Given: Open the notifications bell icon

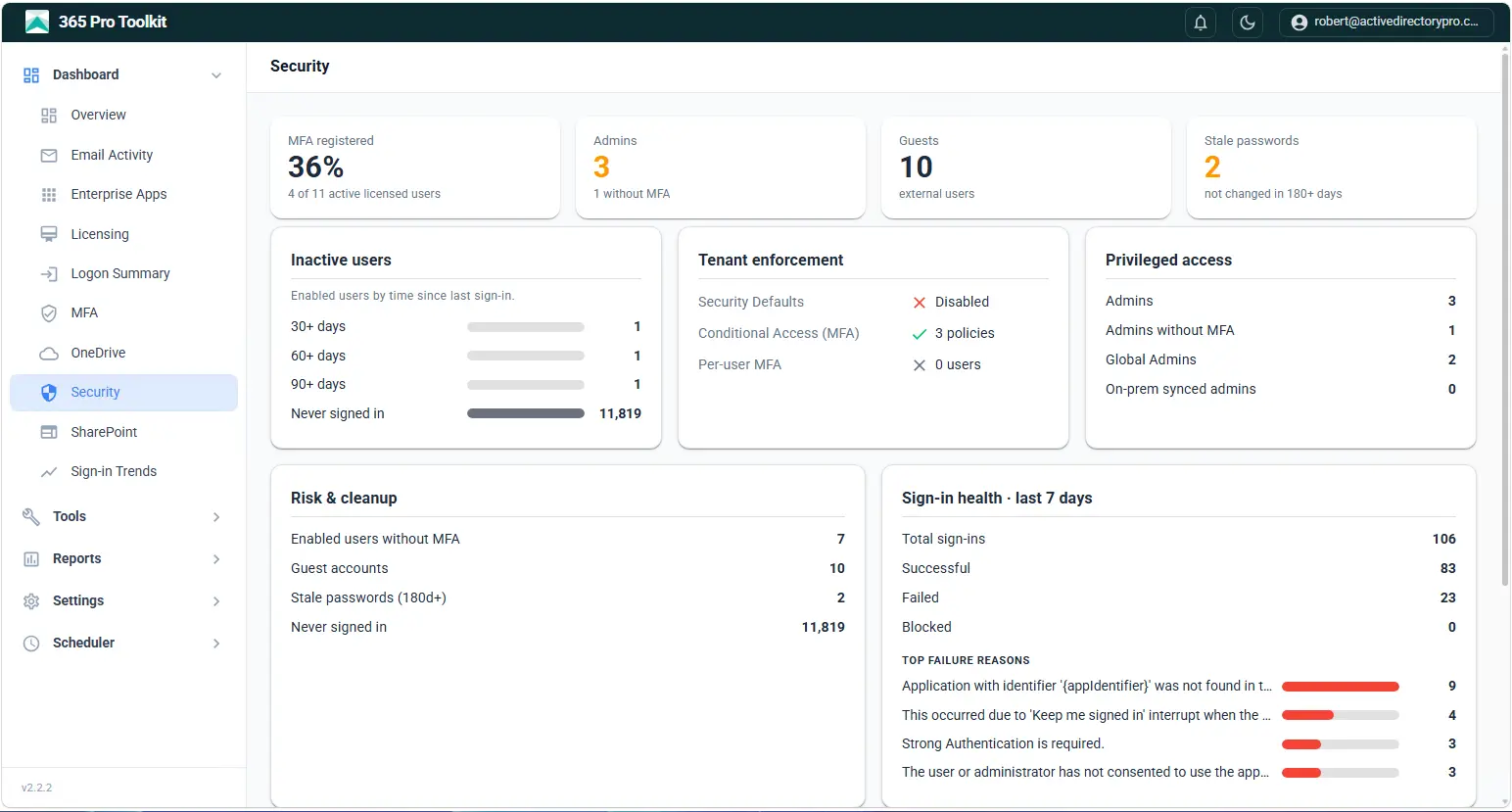Looking at the screenshot, I should pos(1201,23).
